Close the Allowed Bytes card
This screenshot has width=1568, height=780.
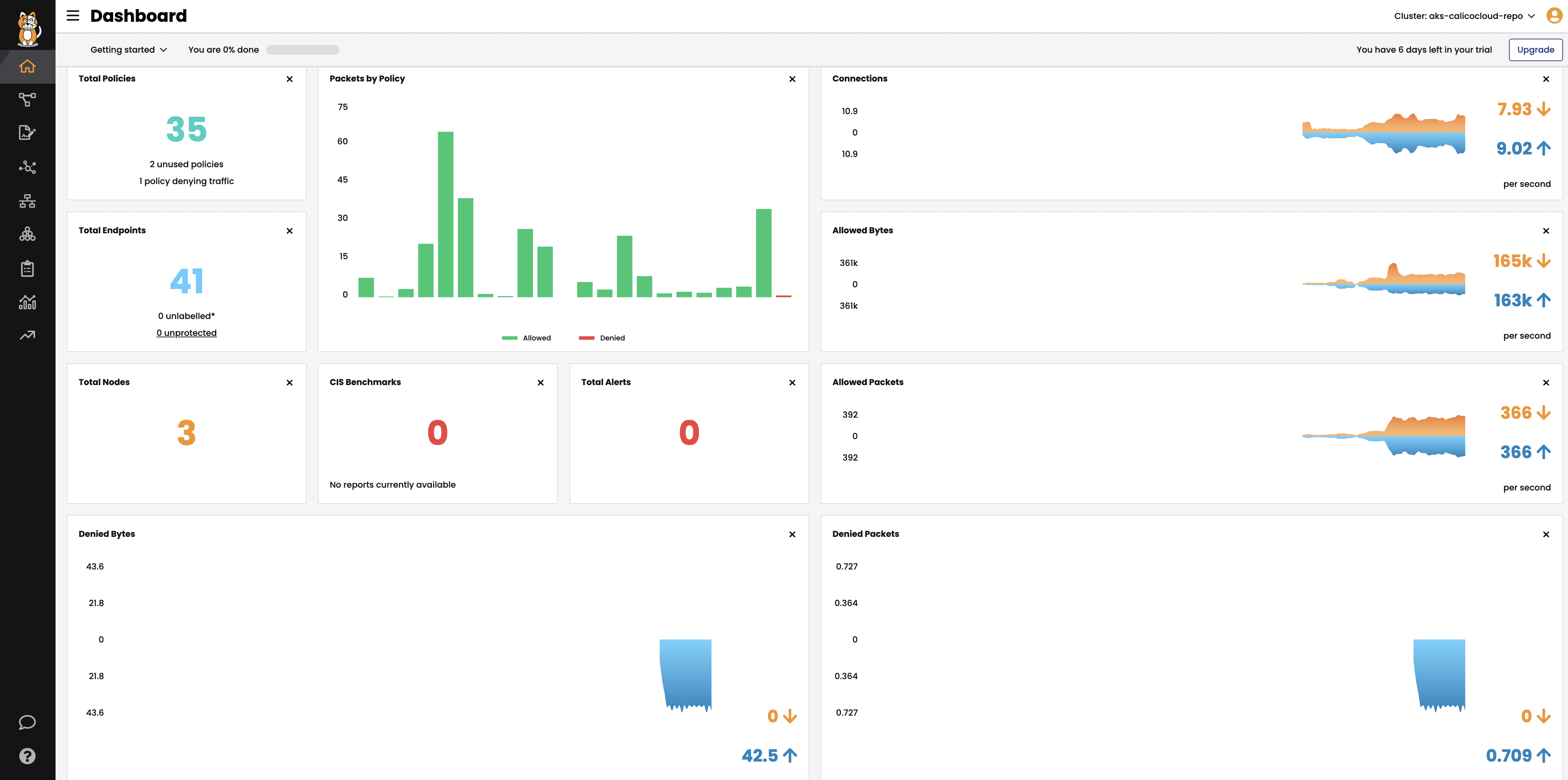1546,230
